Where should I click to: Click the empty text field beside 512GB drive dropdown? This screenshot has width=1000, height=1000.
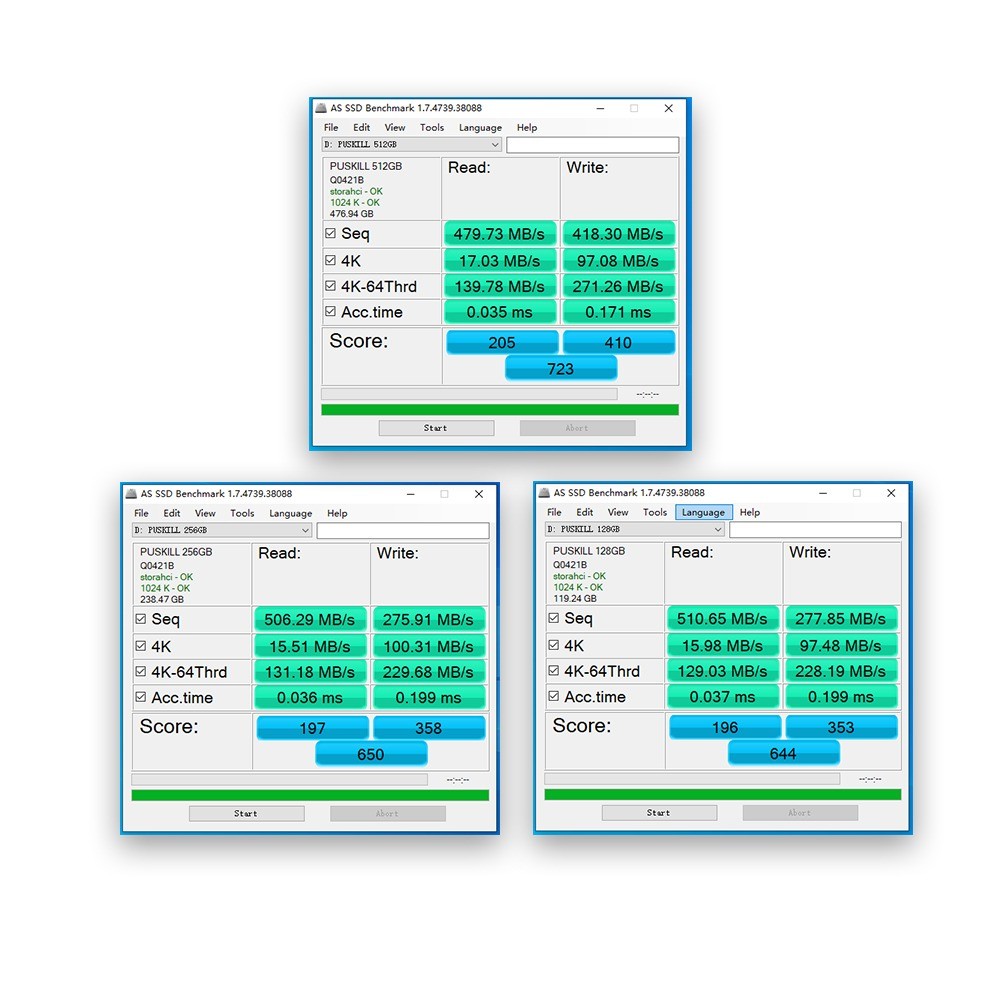tap(592, 145)
